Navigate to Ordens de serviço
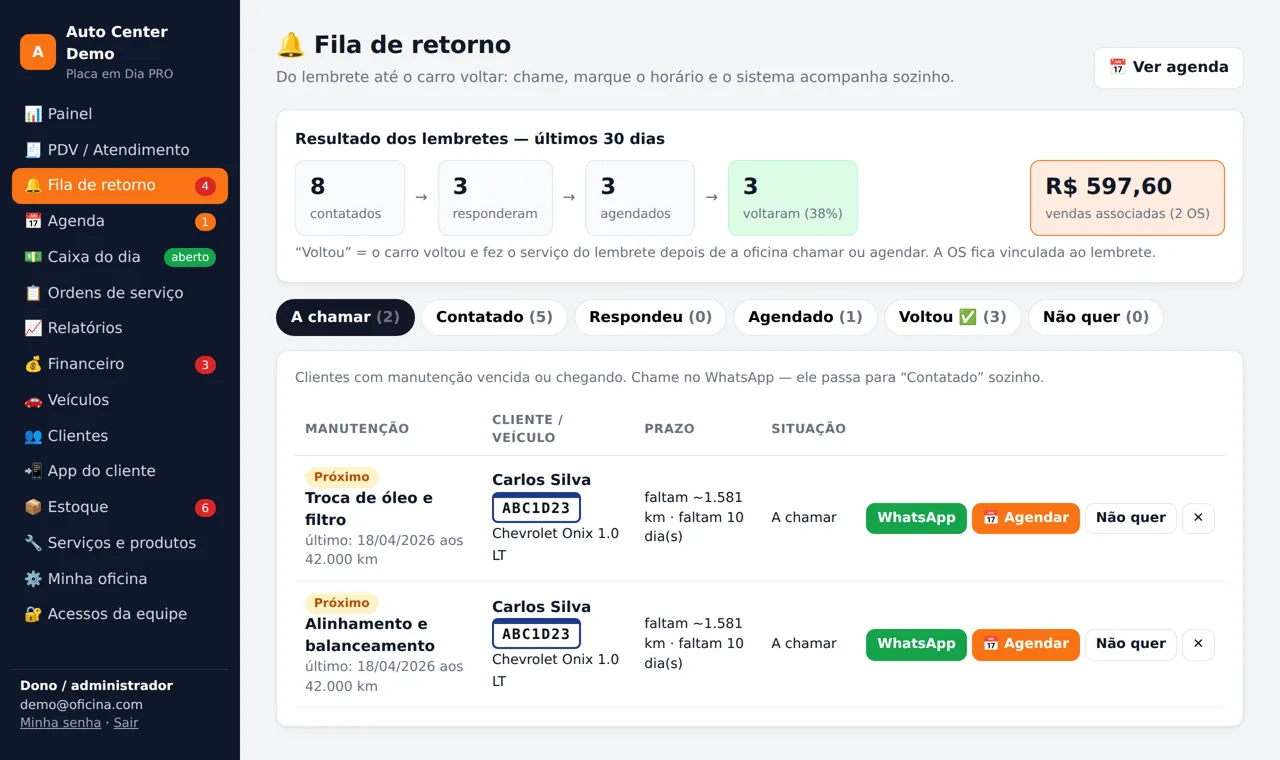Screen dimensions: 1280x760 120,293
